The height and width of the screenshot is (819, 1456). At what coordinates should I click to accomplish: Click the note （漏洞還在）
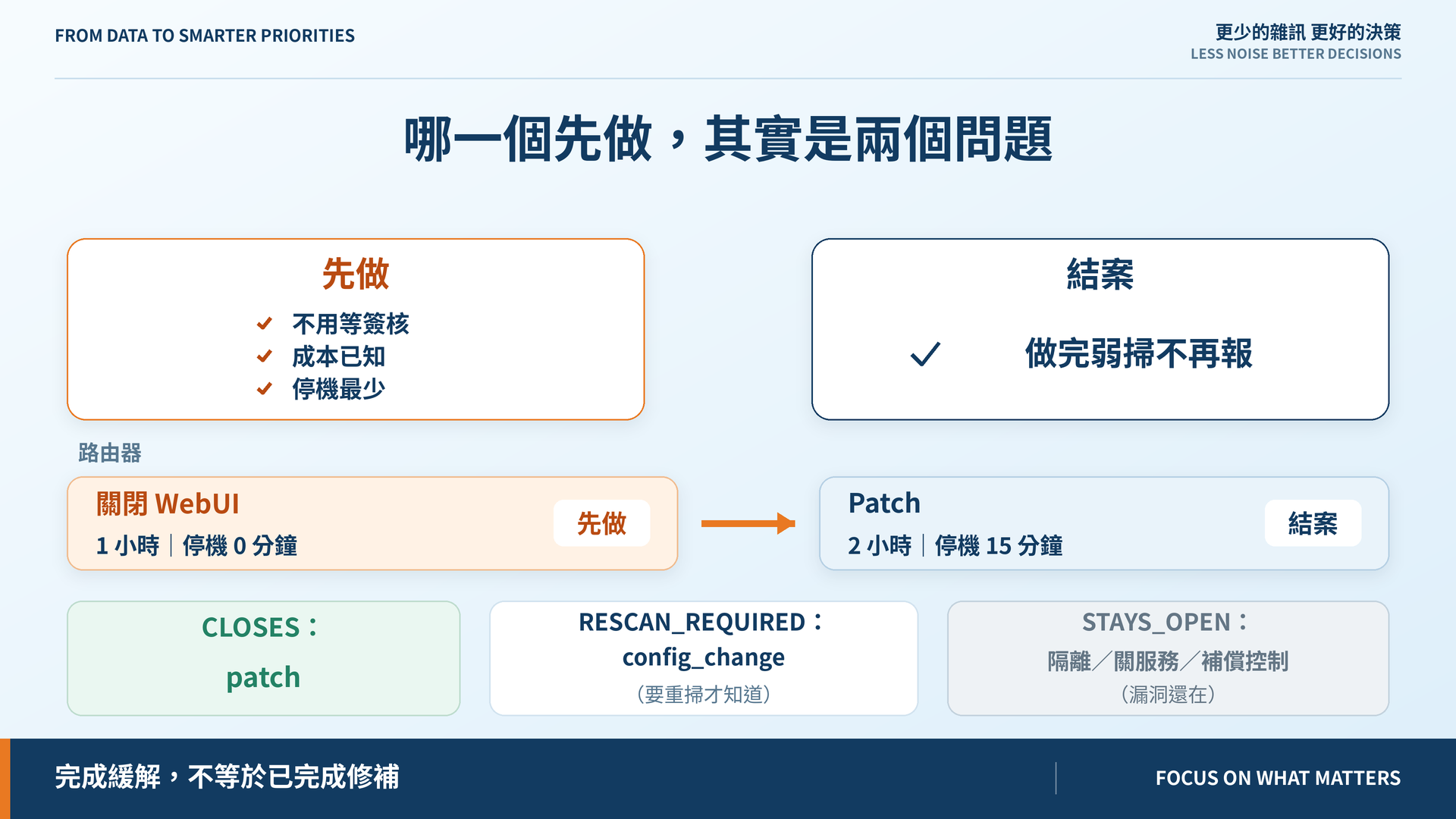(1168, 695)
